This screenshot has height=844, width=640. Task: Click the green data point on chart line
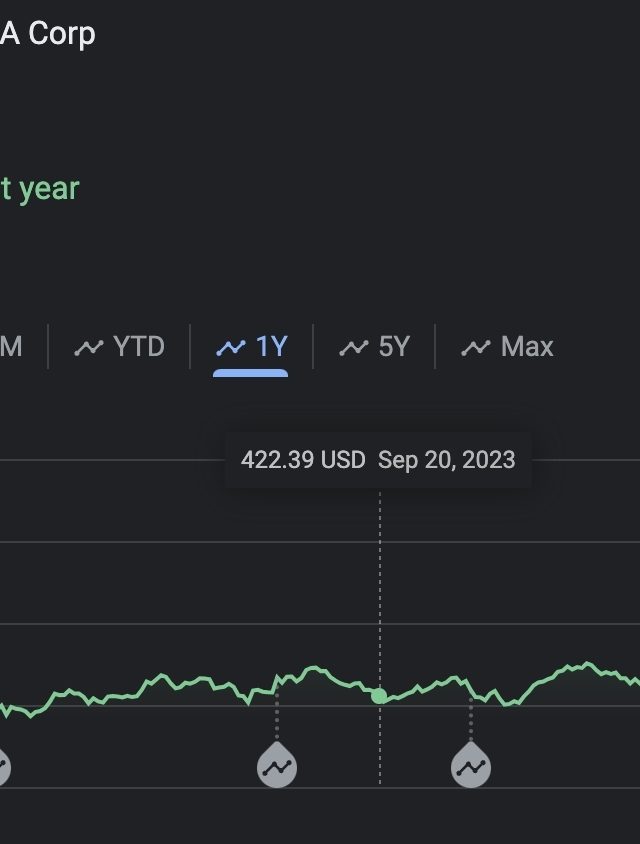pos(379,696)
